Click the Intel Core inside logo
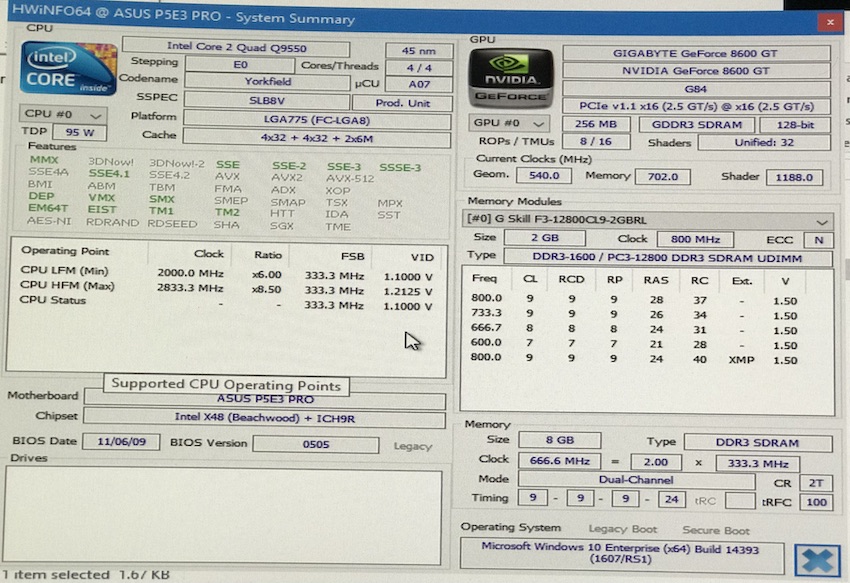The width and height of the screenshot is (850, 583). (68, 68)
